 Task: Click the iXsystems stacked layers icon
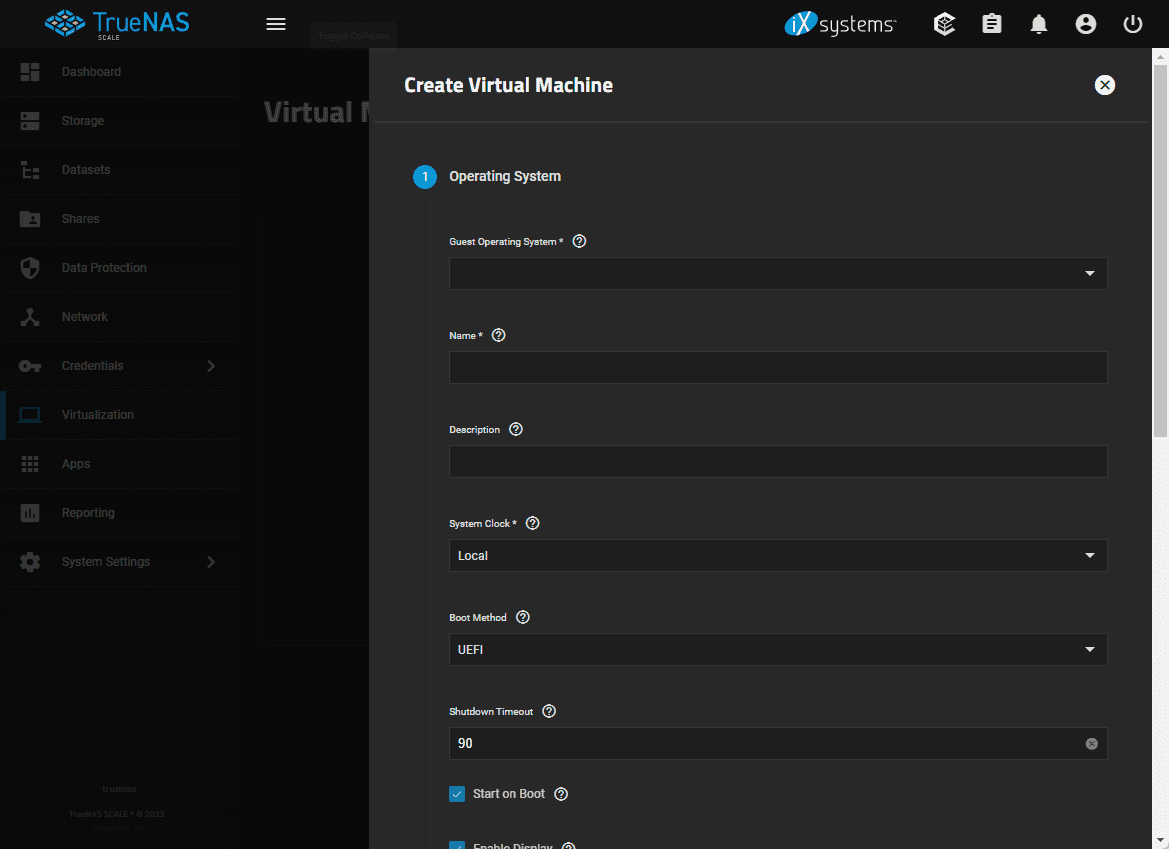pos(944,23)
